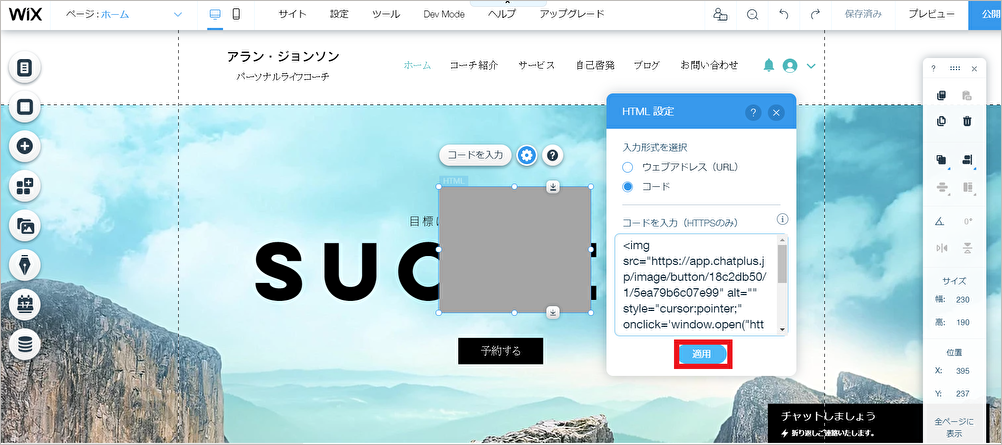The image size is (1002, 445).
Task: Open the Pages and Menu sidebar icon
Action: click(x=25, y=67)
